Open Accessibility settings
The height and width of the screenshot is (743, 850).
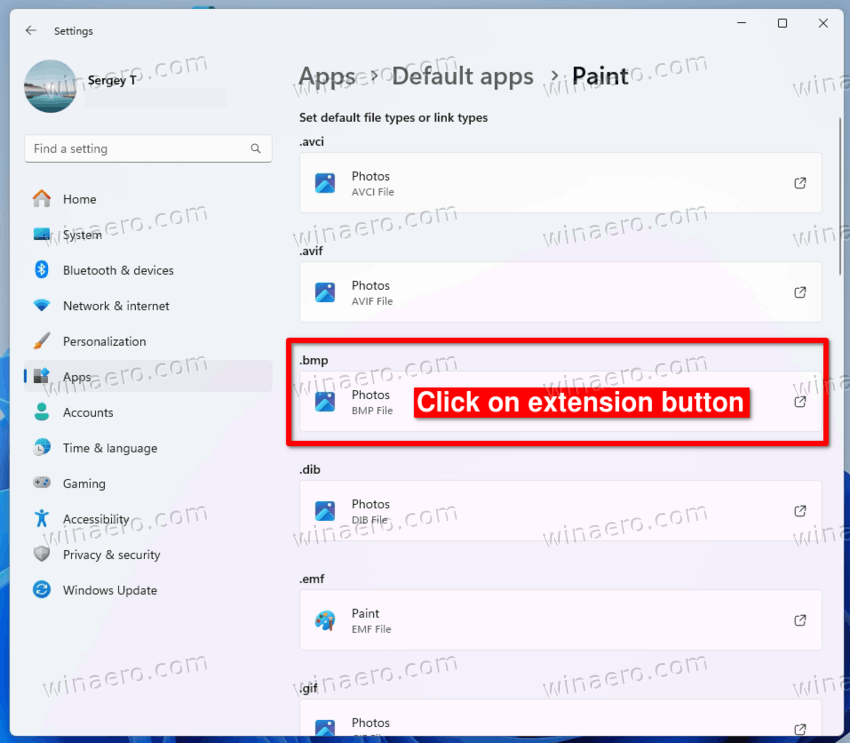(x=148, y=519)
